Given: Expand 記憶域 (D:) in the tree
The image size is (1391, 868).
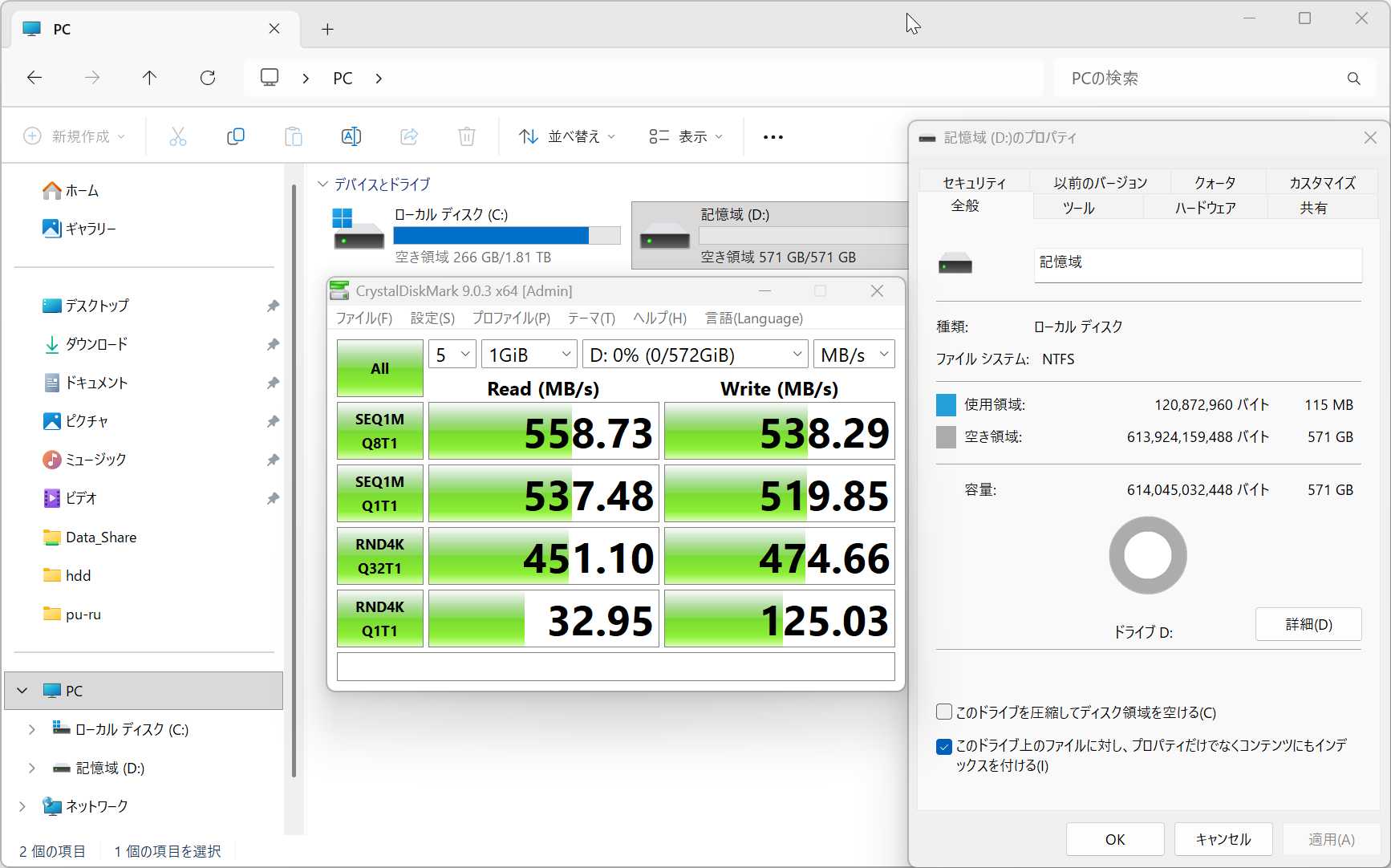Looking at the screenshot, I should point(32,768).
